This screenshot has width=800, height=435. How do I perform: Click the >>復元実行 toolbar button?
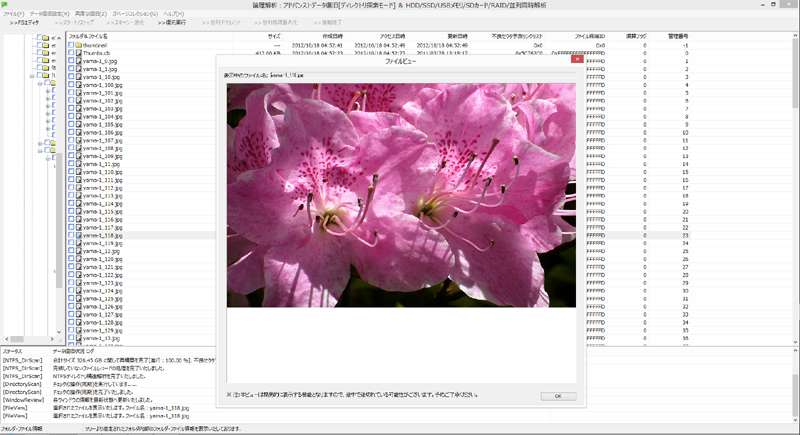pyautogui.click(x=171, y=22)
